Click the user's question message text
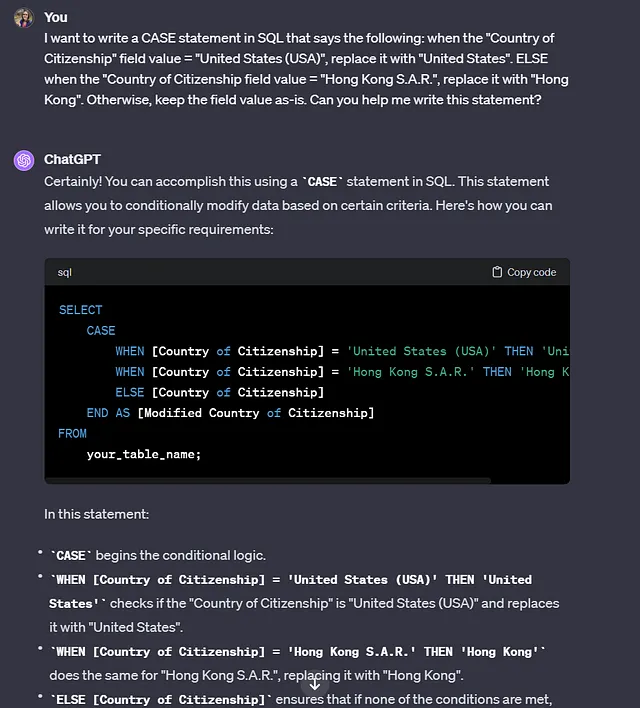The image size is (640, 708). 306,69
